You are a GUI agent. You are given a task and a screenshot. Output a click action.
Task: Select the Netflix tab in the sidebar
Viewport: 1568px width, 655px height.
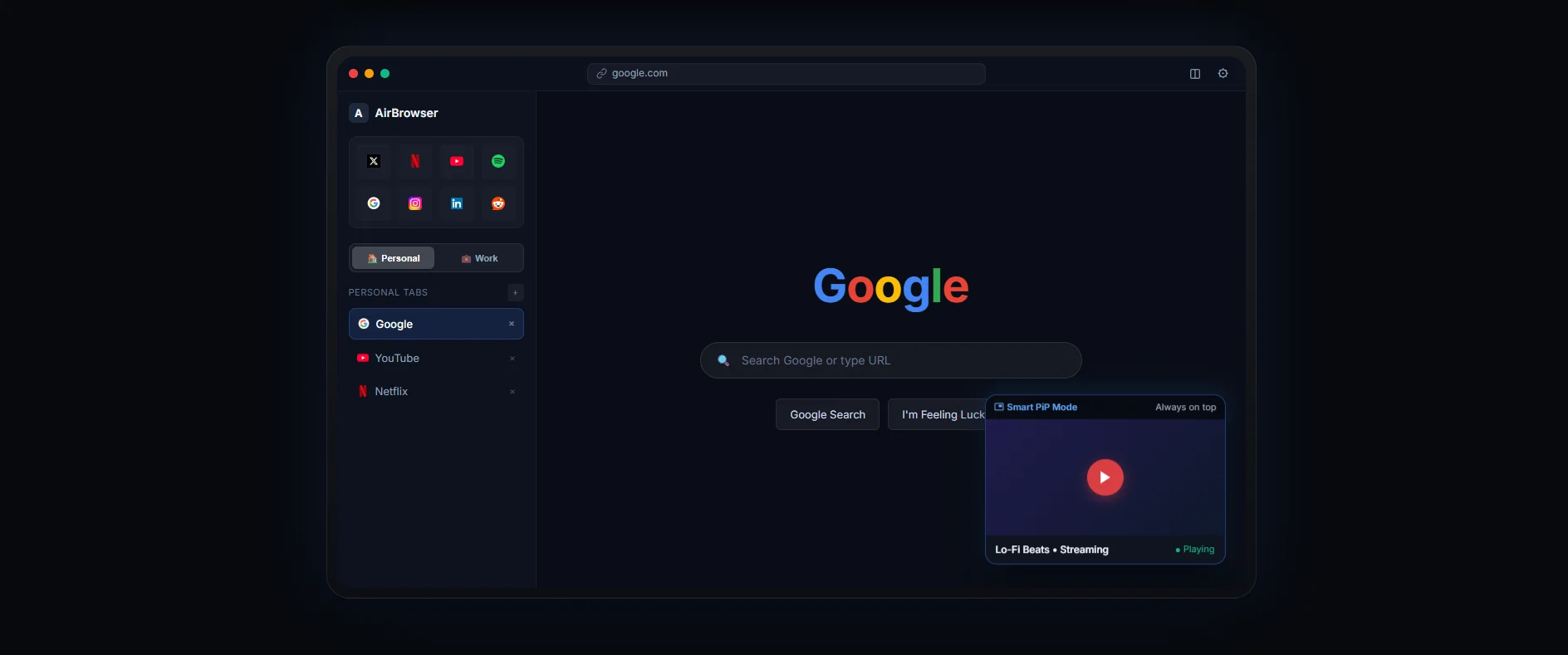coord(436,391)
